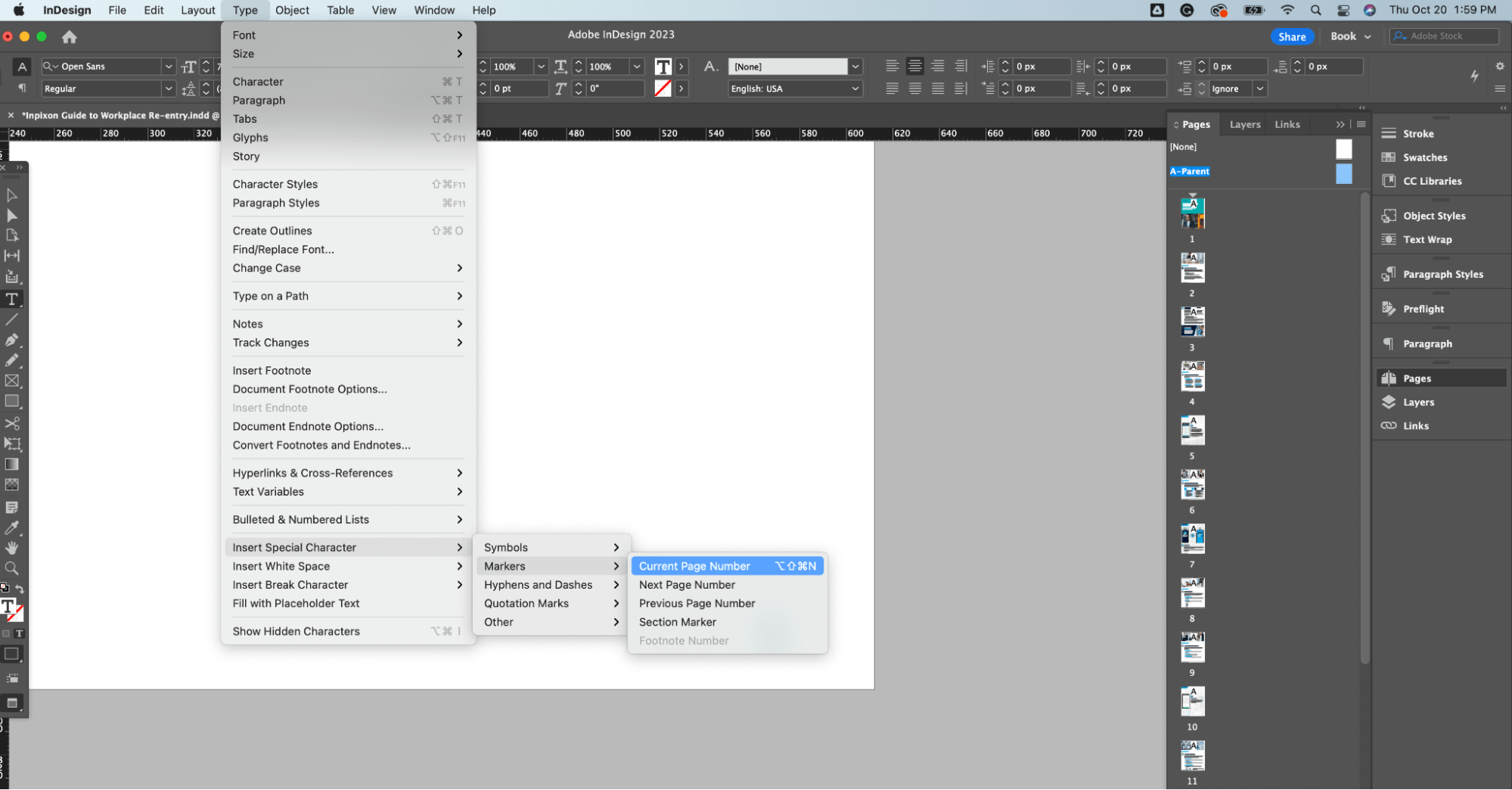Select the Hand tool

pos(12,548)
